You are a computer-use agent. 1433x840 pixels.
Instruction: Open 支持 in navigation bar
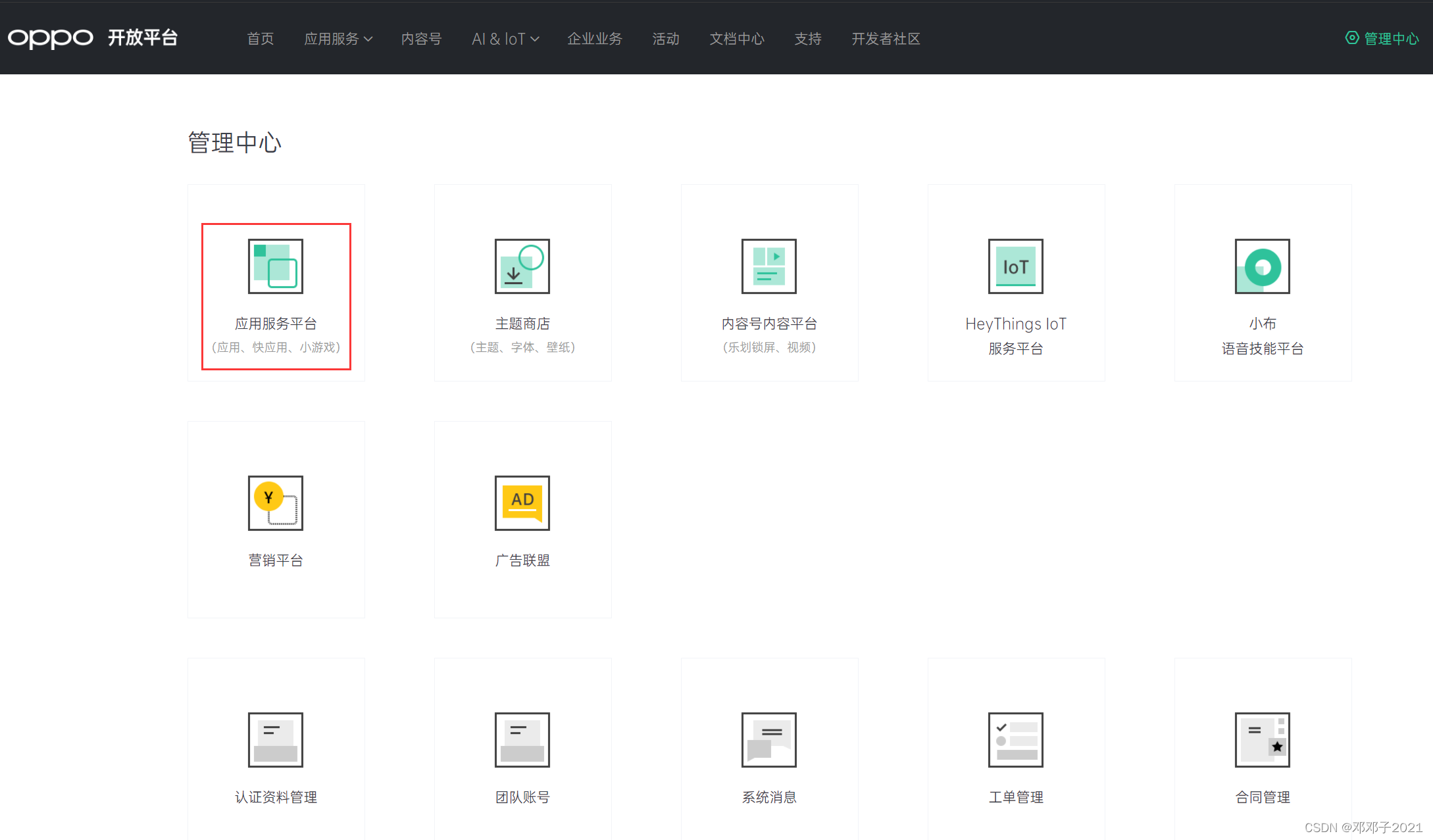tap(808, 39)
